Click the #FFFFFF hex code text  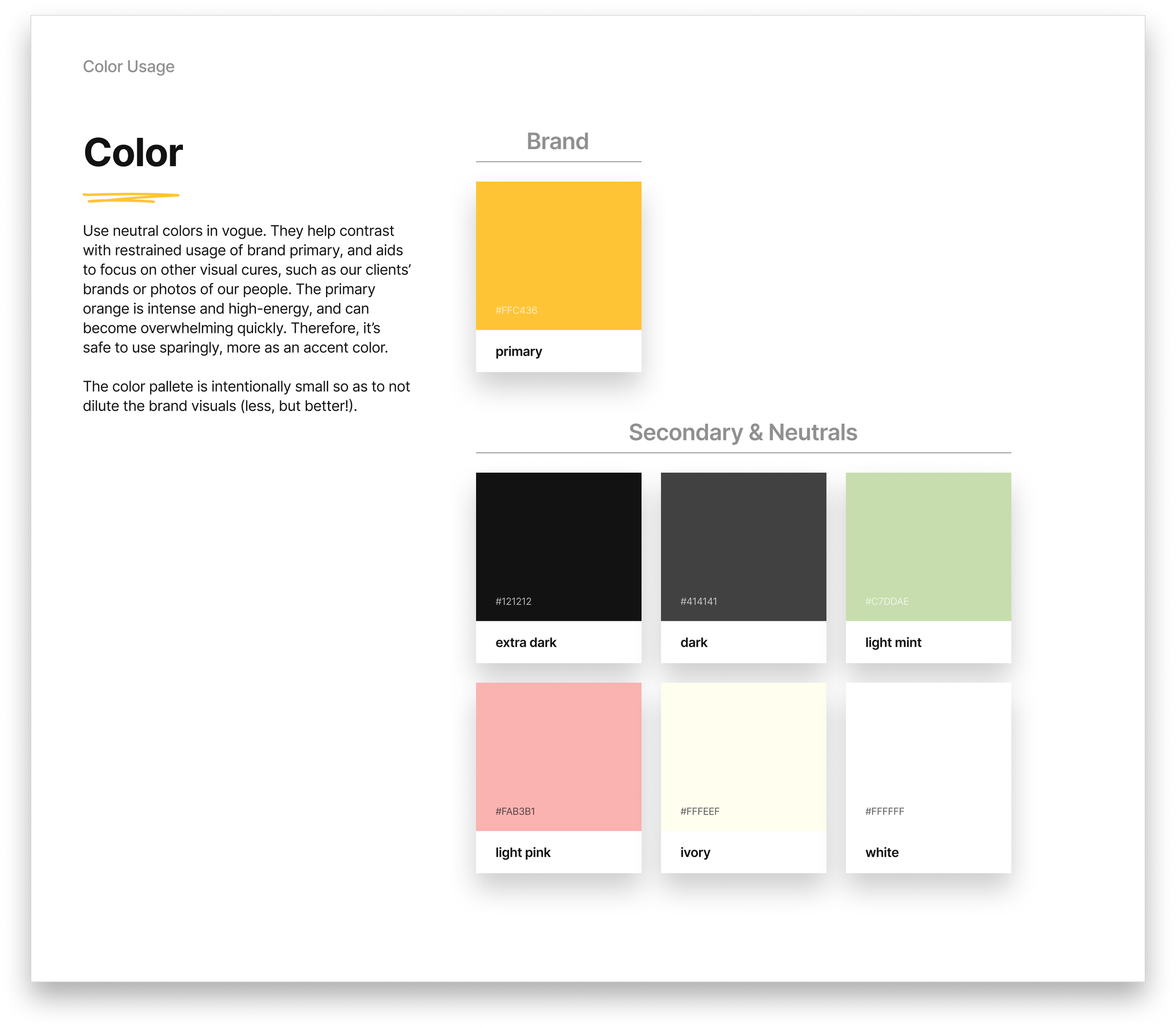click(x=884, y=811)
